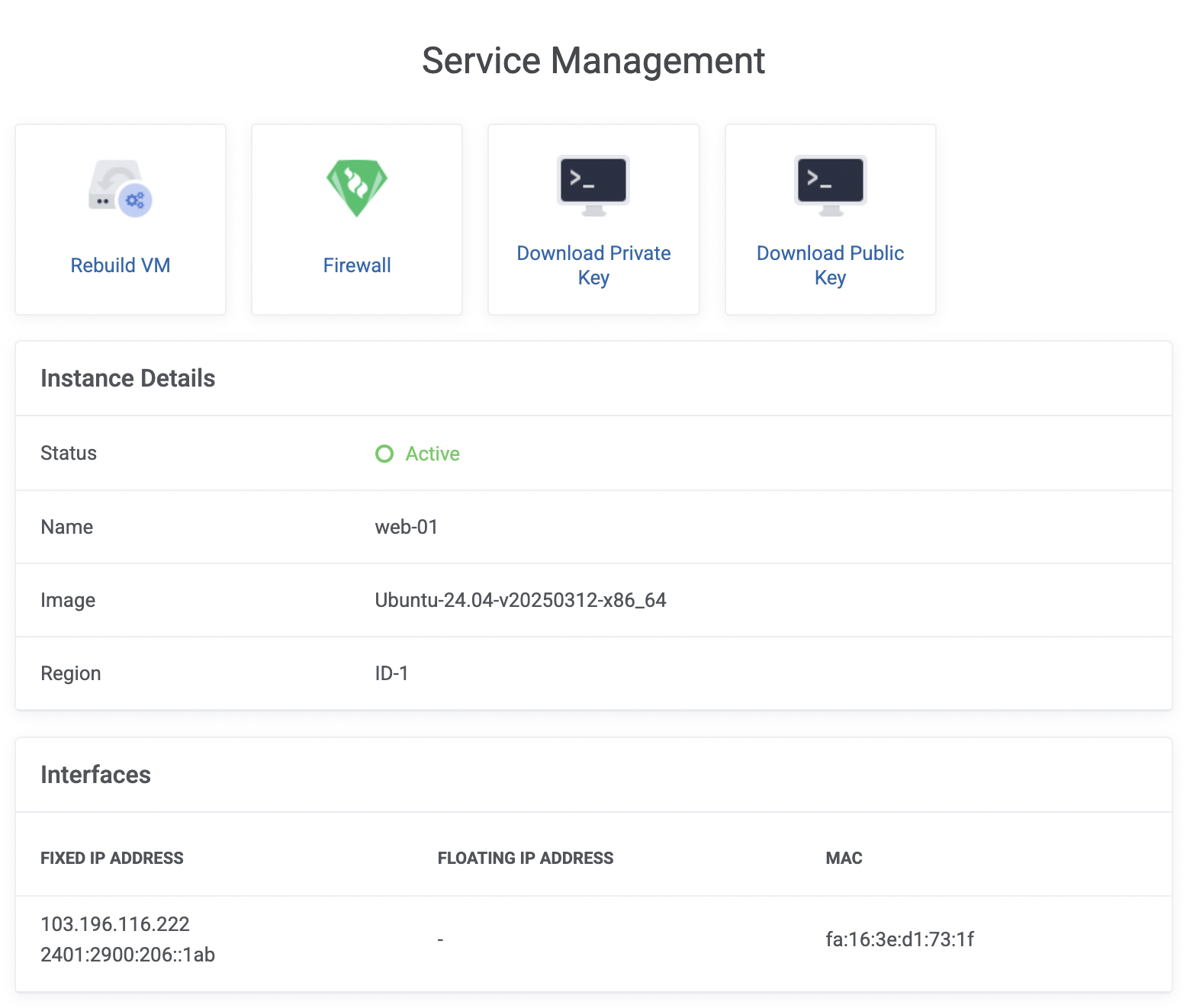Click the gear badge on the Rebuild VM icon

point(134,200)
